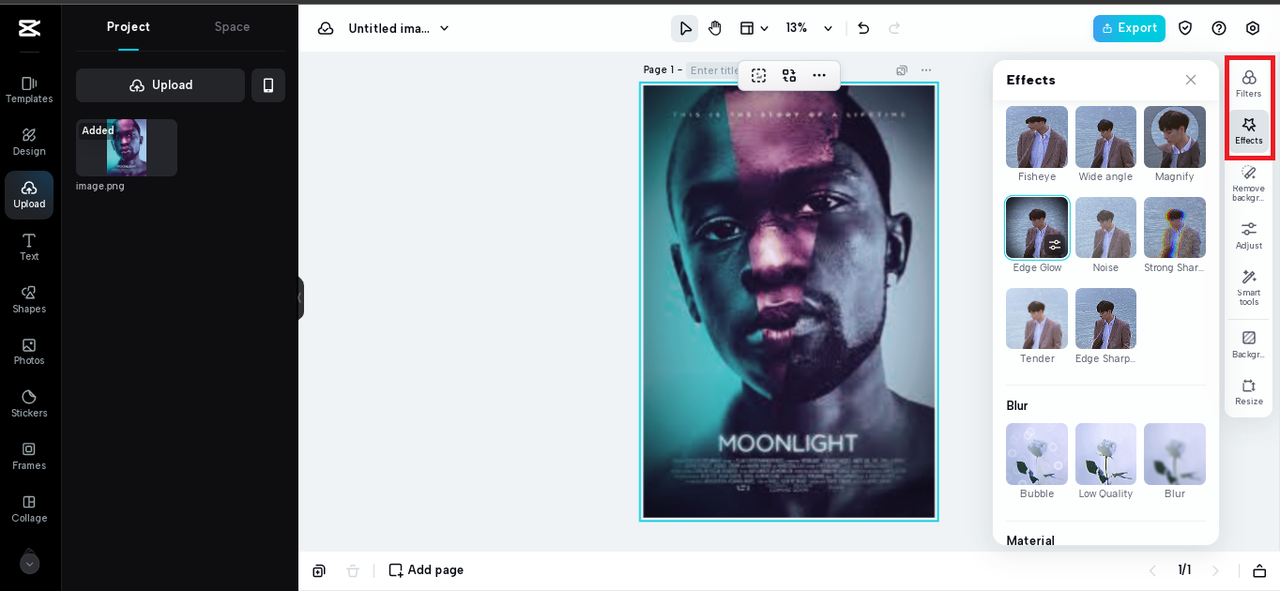Click the Add page button
1280x591 pixels.
point(426,570)
